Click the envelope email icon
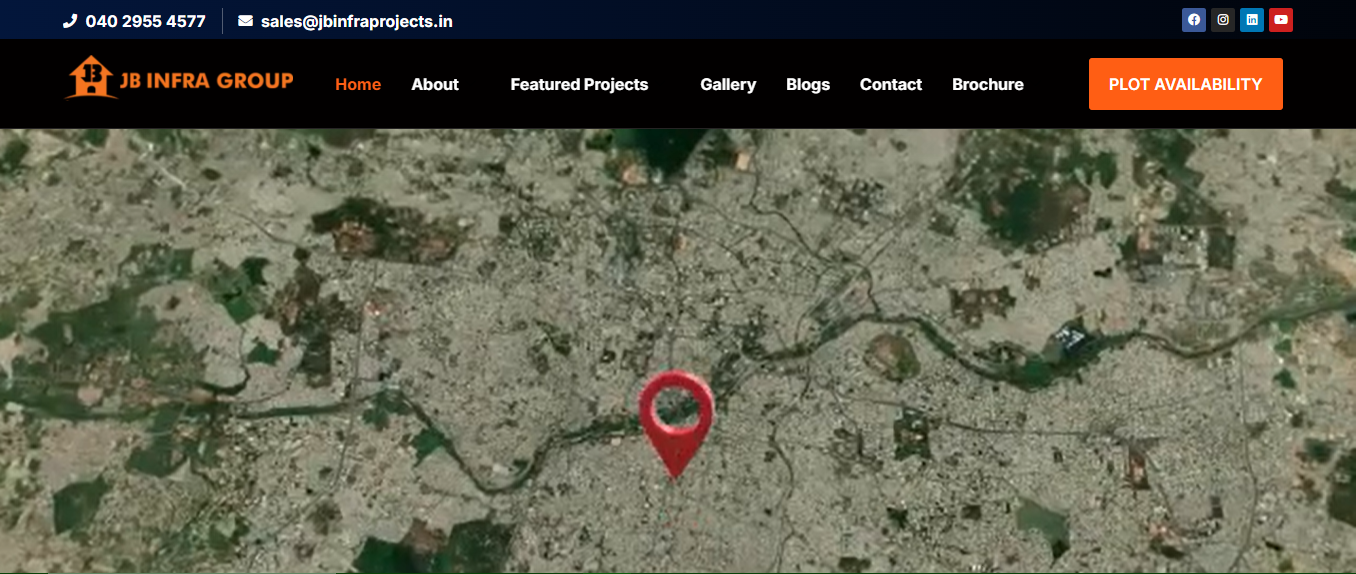This screenshot has width=1356, height=574. pyautogui.click(x=246, y=21)
